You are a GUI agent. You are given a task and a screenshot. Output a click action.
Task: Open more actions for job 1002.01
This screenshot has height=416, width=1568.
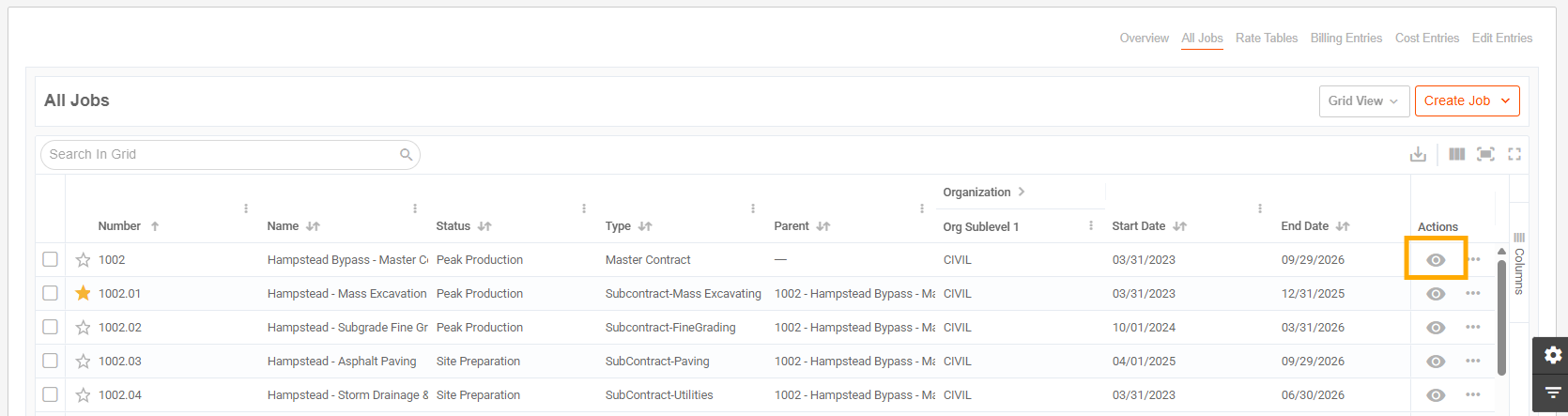tap(1473, 294)
